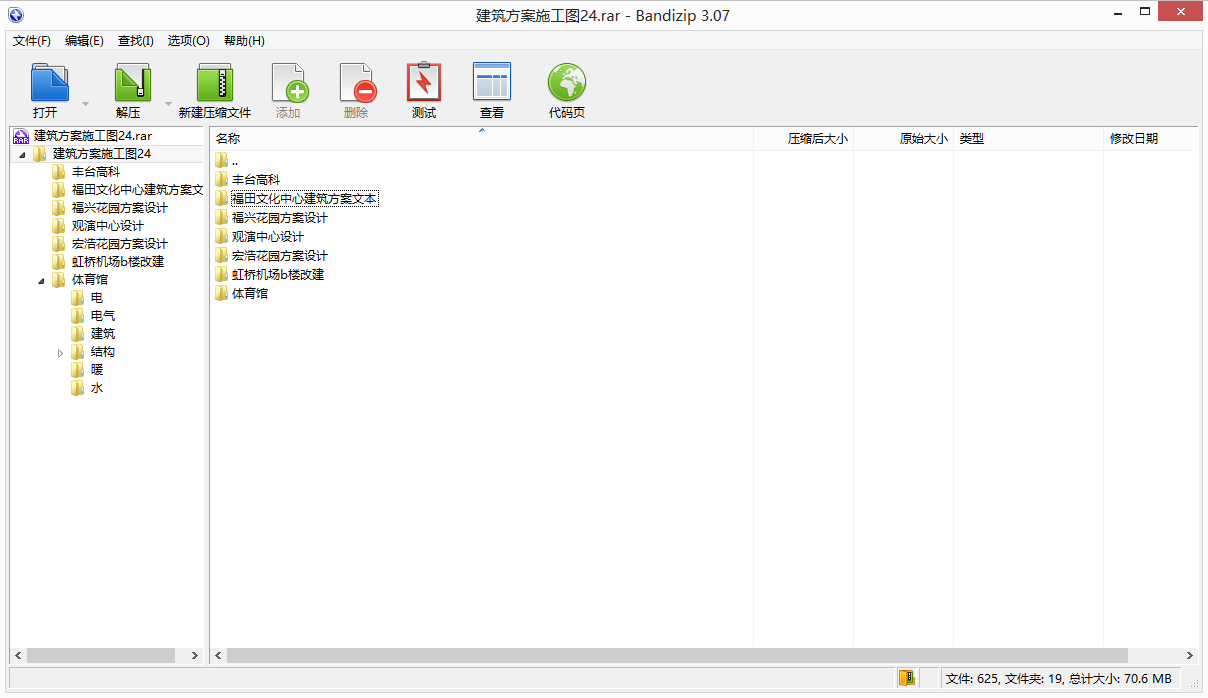Click the tree panel horizontal scrollbar thumb
The height and width of the screenshot is (698, 1208).
pos(99,655)
